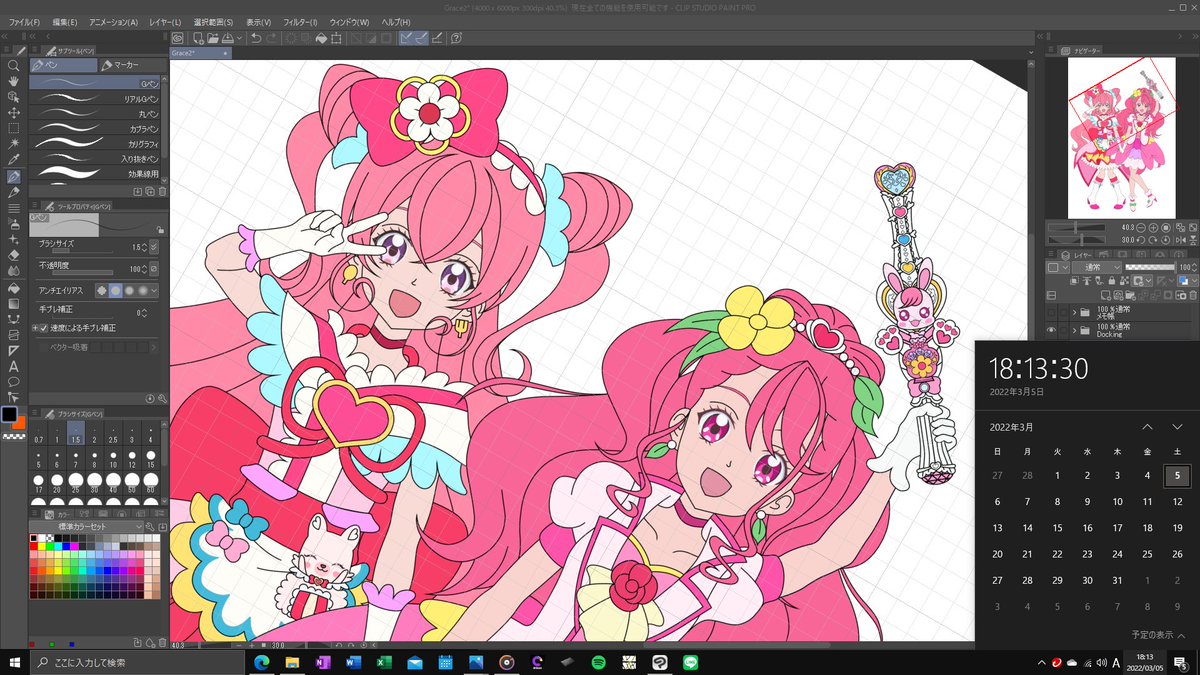The height and width of the screenshot is (675, 1200).
Task: Select the Operation object tool
Action: click(x=13, y=97)
